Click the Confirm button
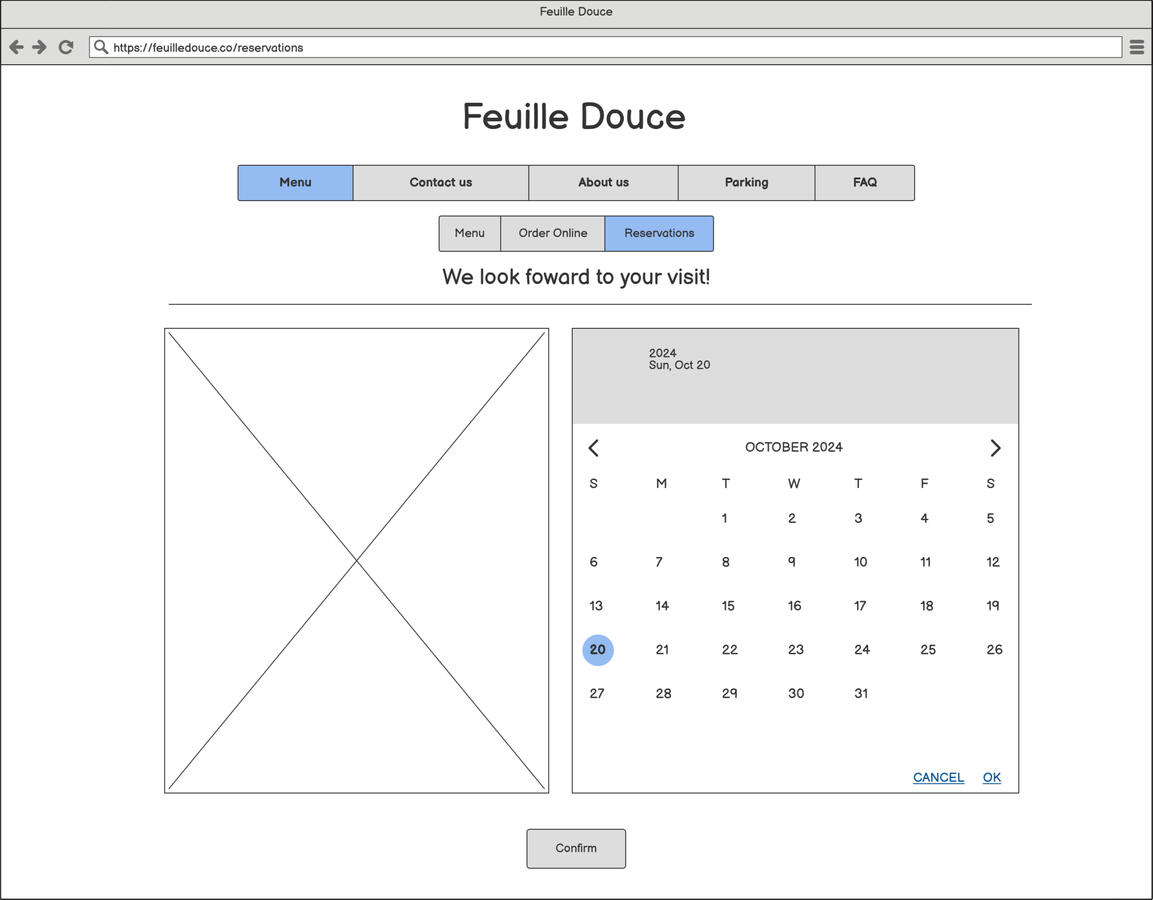Screen dimensions: 1153x900 576,847
